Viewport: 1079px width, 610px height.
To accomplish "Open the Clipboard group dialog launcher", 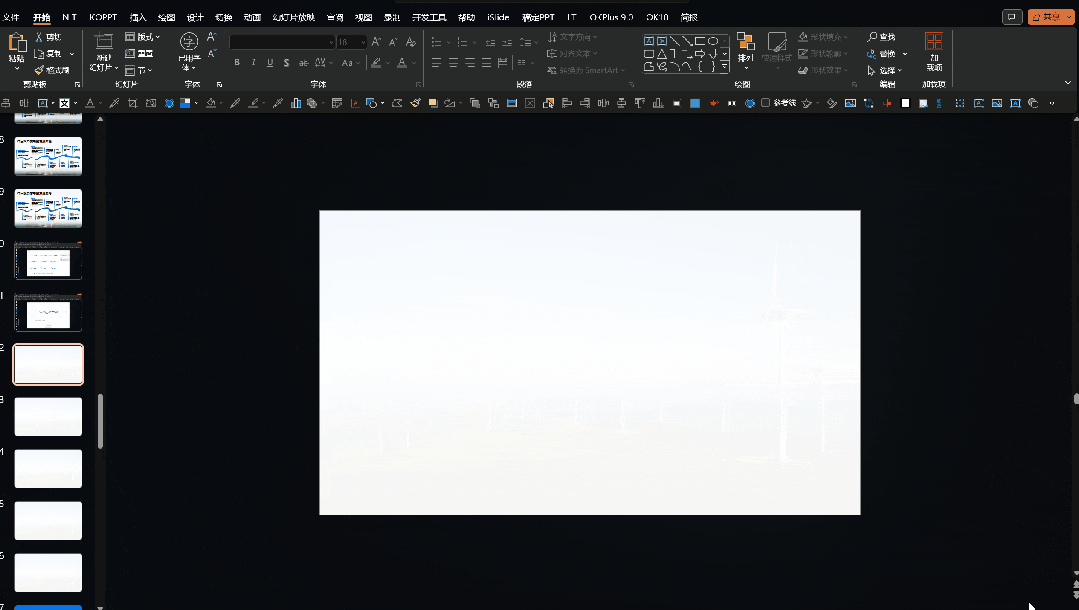I will (x=77, y=84).
